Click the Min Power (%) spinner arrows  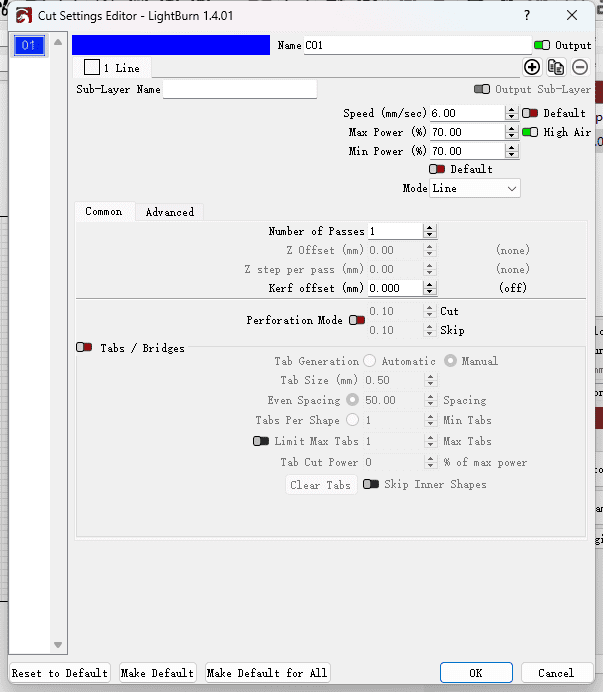[511, 151]
